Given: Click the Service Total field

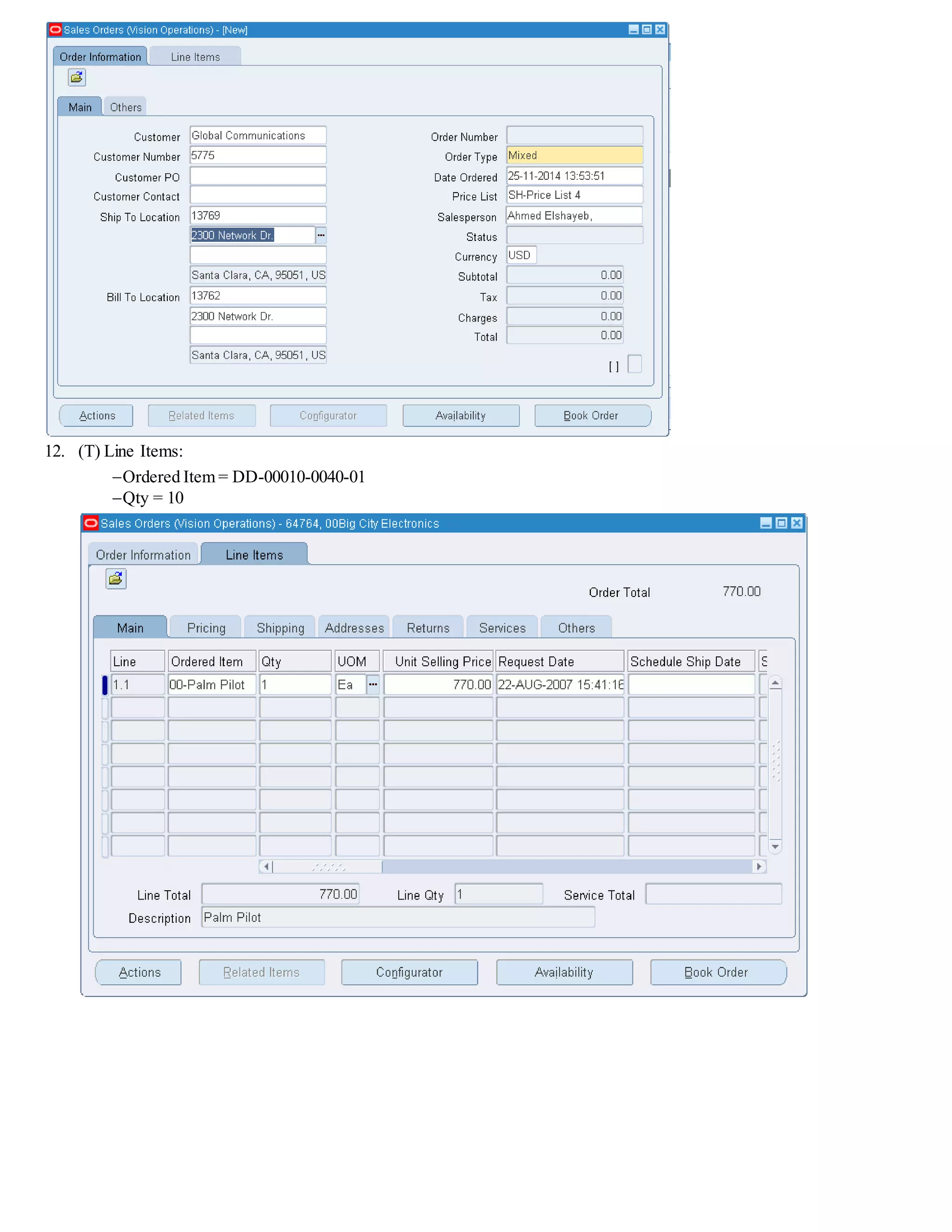Looking at the screenshot, I should click(714, 894).
